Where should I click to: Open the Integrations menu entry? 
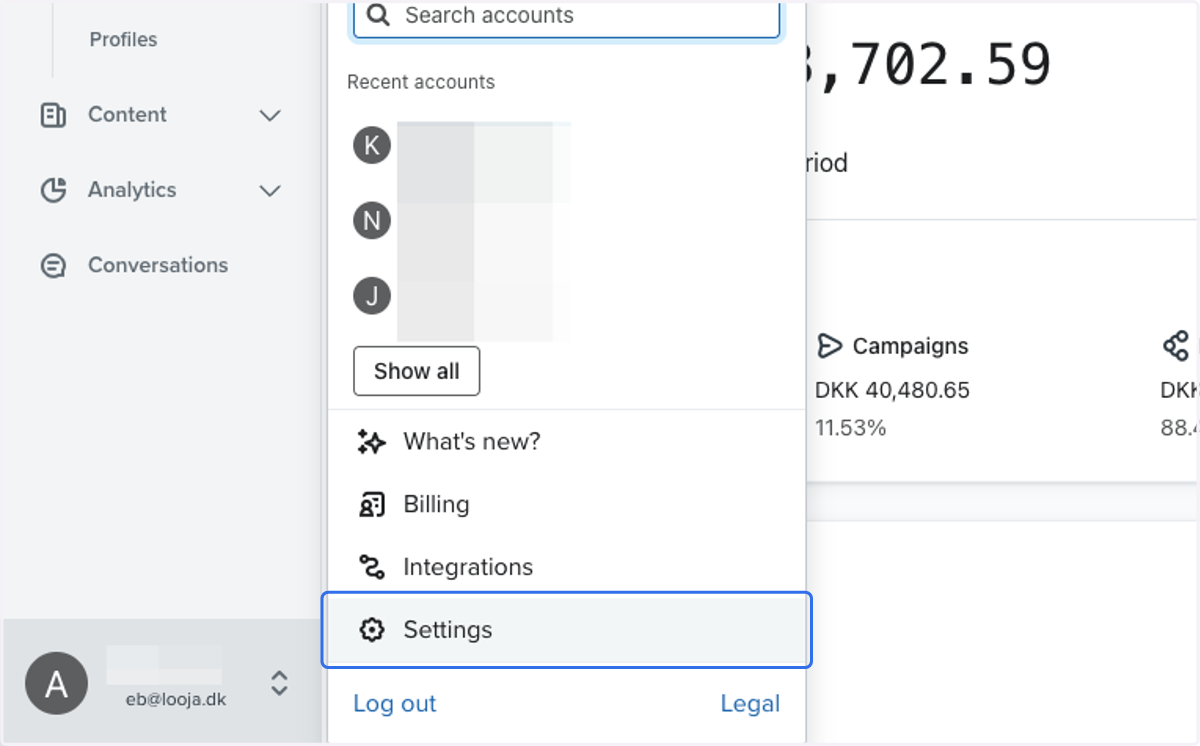coord(566,567)
